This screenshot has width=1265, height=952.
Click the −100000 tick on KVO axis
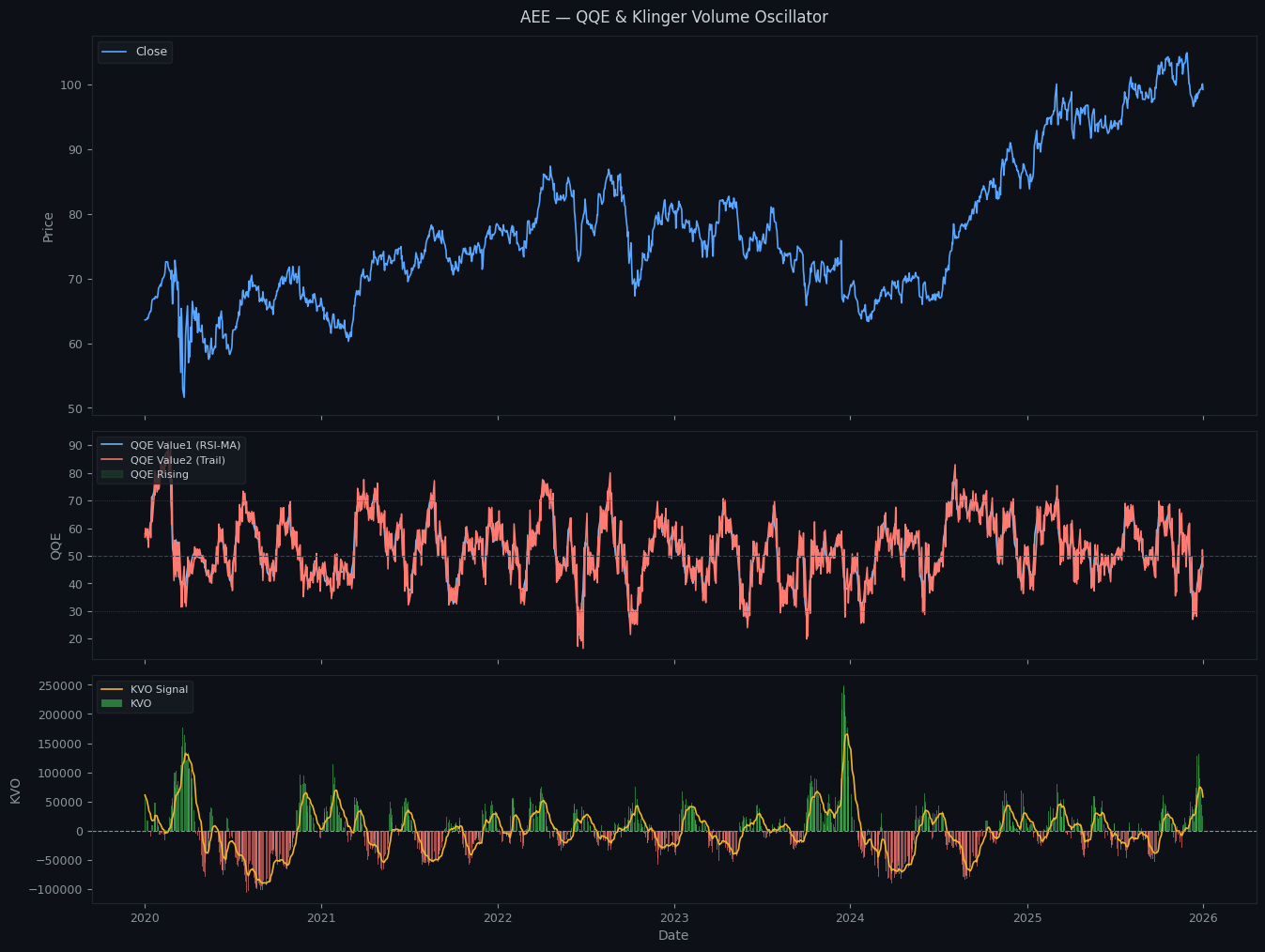57,889
